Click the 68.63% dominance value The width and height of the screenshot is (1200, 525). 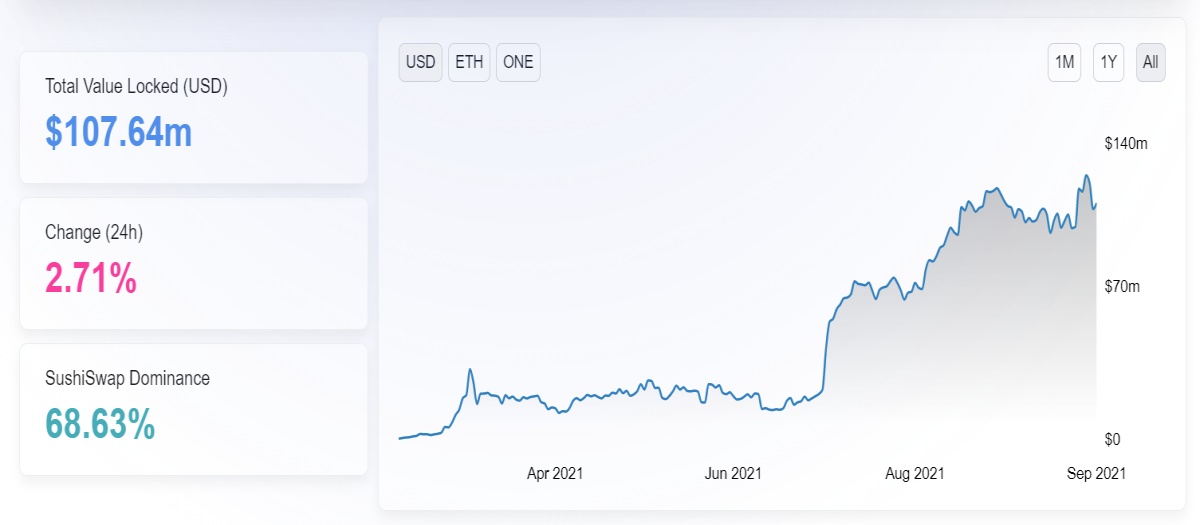point(100,424)
